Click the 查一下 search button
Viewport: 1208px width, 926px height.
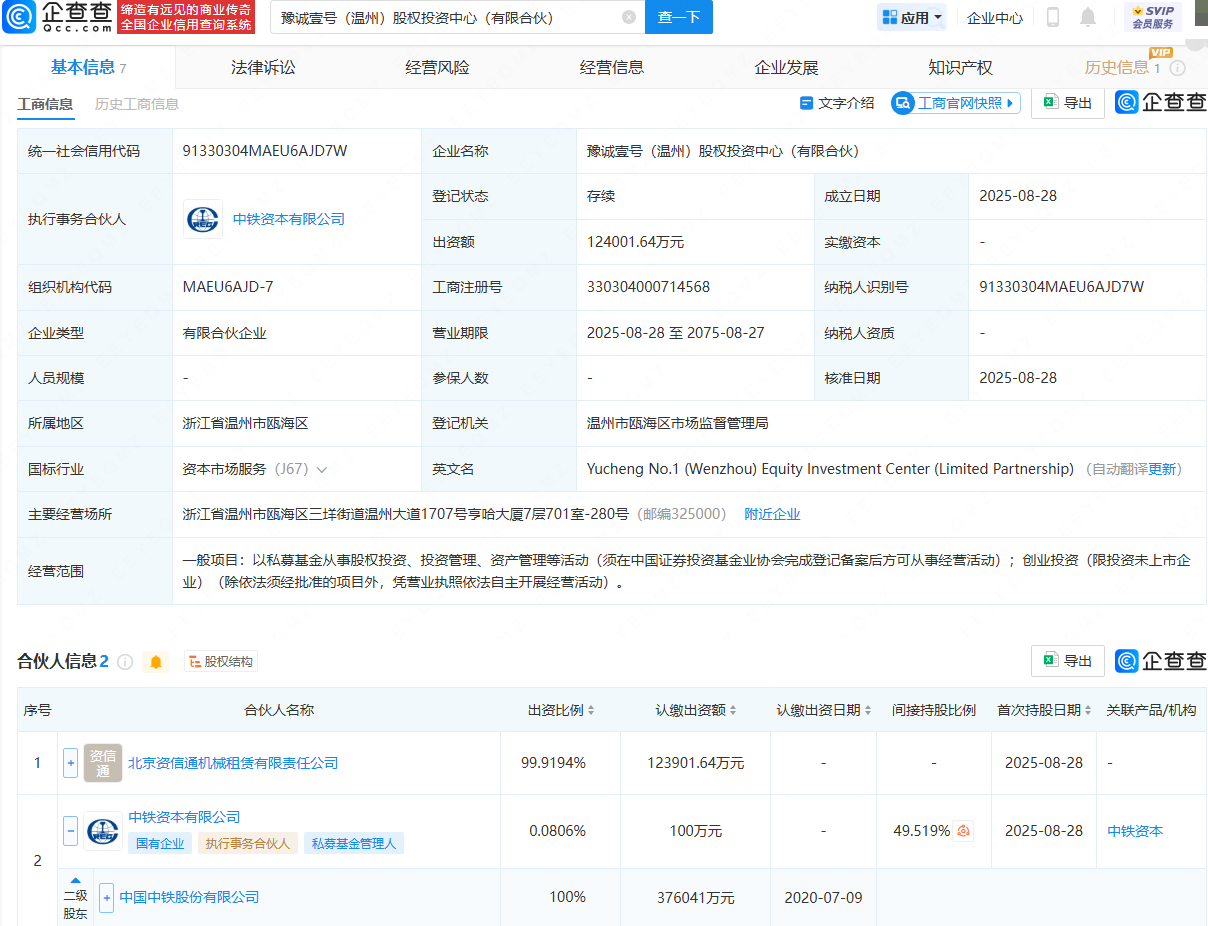(679, 17)
